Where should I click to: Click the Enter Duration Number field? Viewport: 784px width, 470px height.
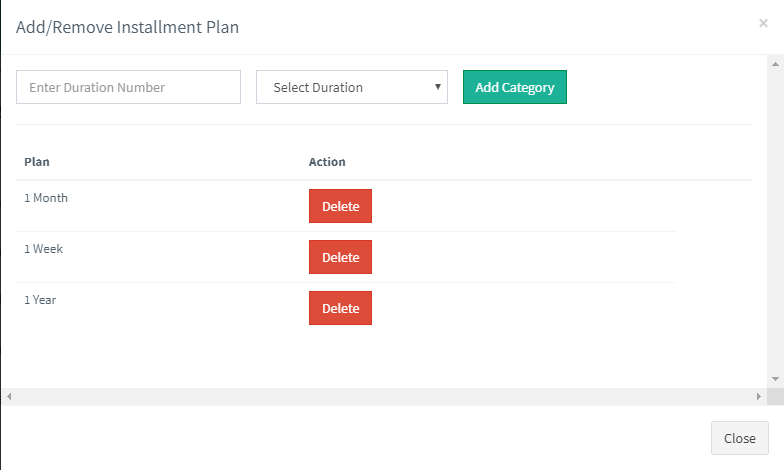coord(128,87)
